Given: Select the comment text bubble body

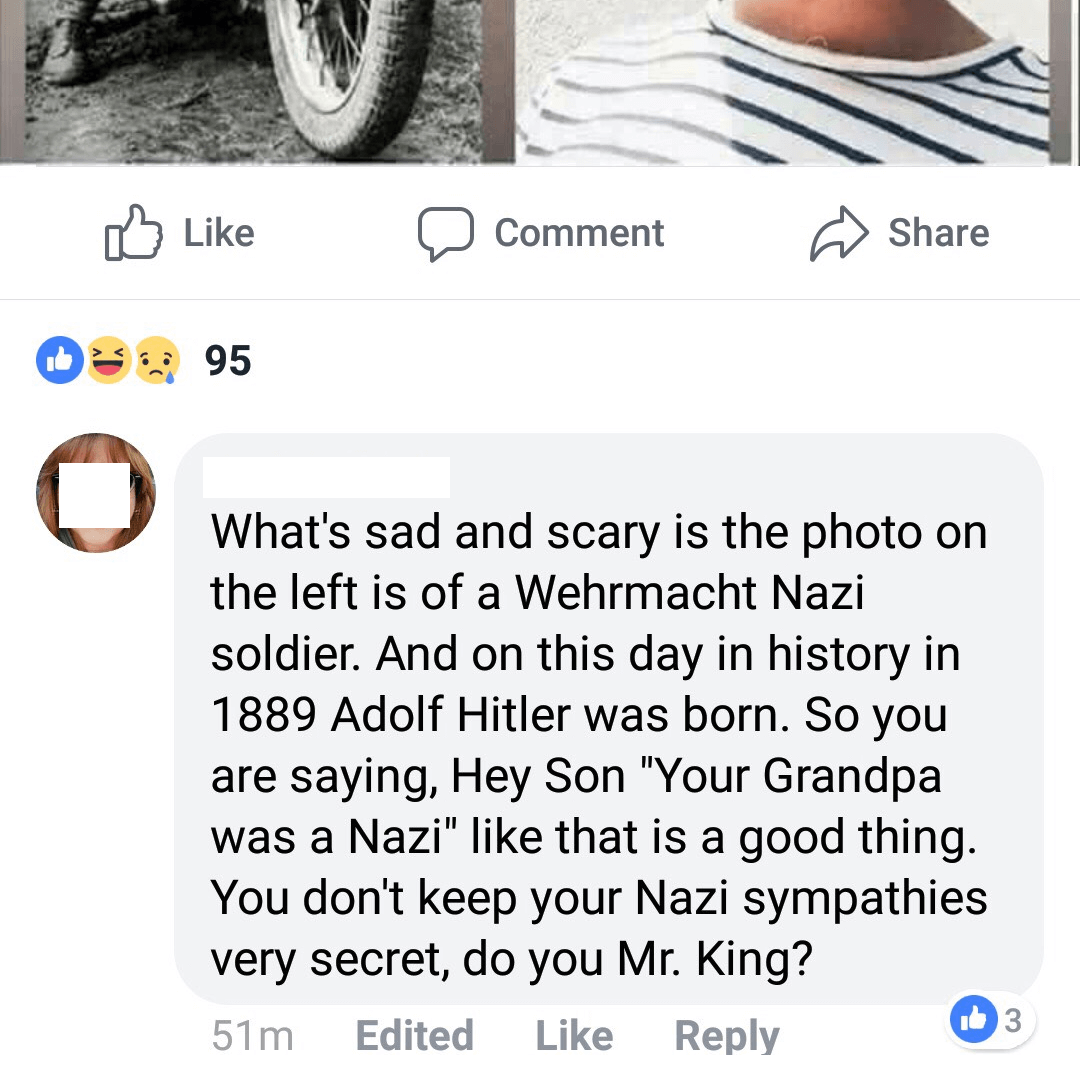Looking at the screenshot, I should click(600, 745).
